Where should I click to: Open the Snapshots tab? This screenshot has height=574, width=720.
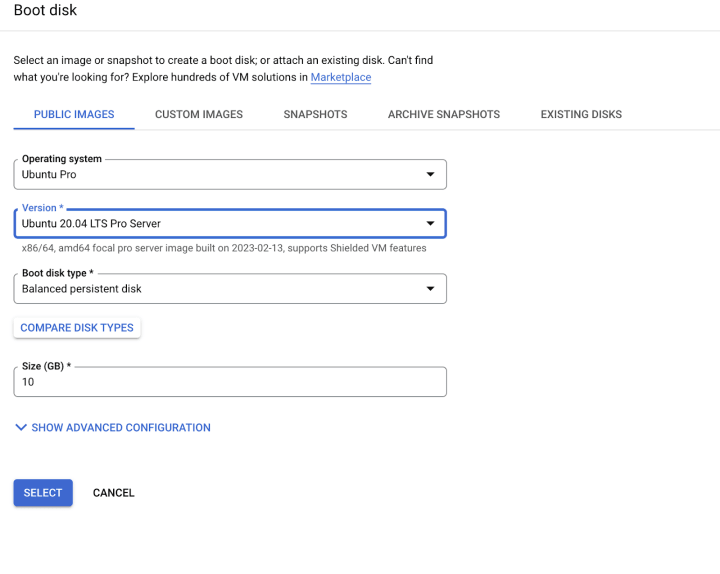tap(315, 115)
